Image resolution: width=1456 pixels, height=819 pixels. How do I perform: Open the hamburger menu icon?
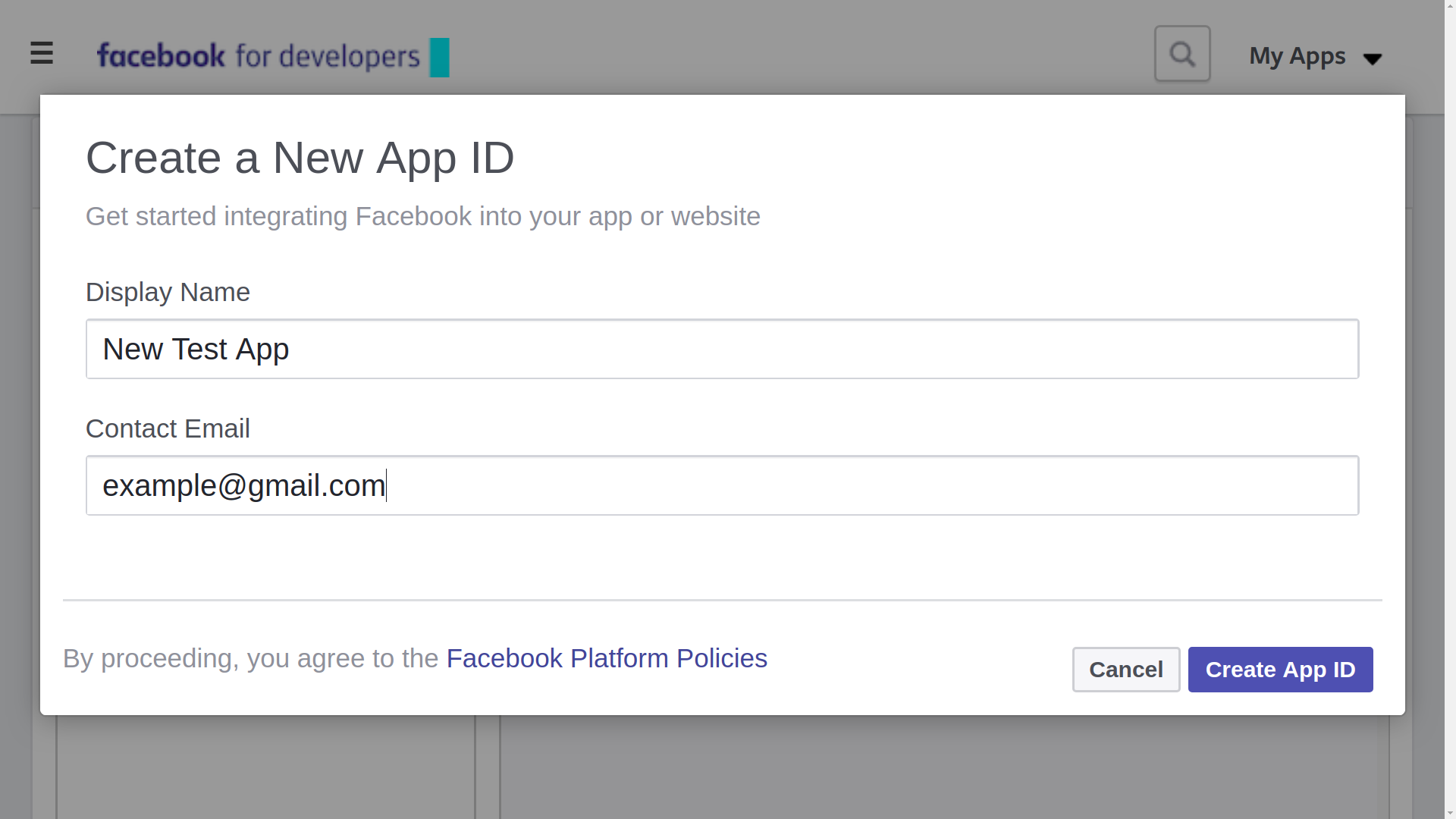click(x=42, y=54)
